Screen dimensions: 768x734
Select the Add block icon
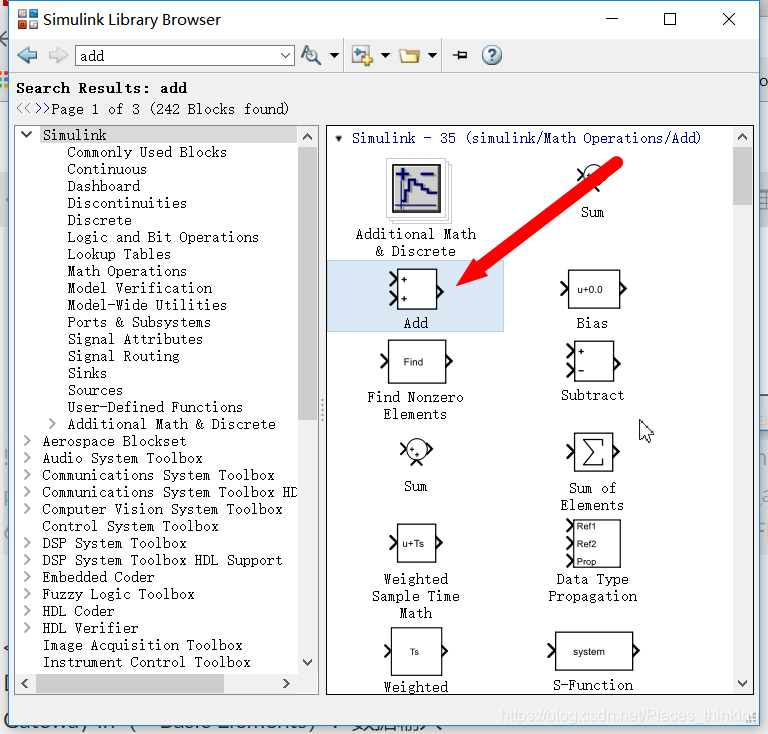[x=416, y=289]
